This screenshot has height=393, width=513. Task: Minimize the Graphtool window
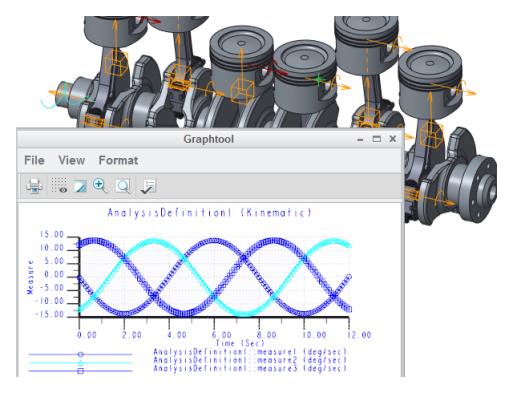point(360,140)
